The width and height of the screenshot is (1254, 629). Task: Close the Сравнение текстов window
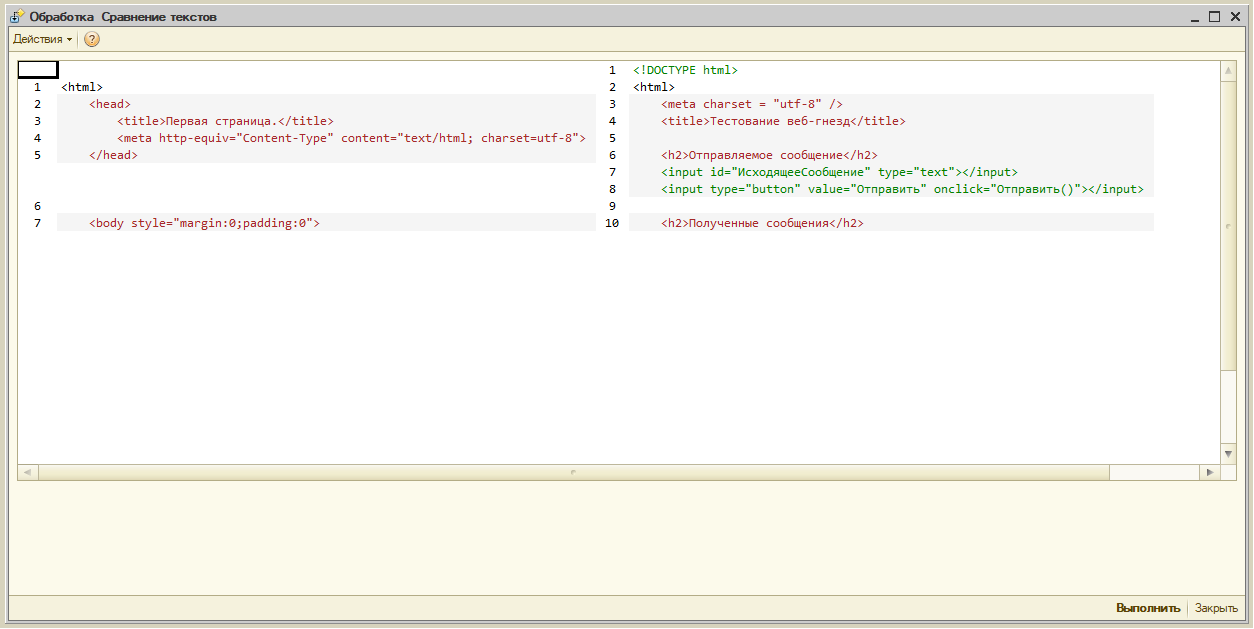pos(1235,16)
